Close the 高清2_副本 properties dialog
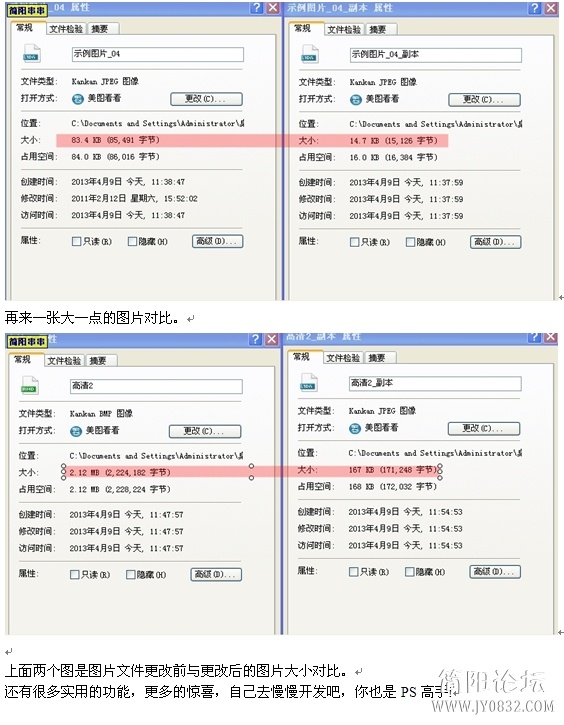This screenshot has width=564, height=725. (550, 337)
